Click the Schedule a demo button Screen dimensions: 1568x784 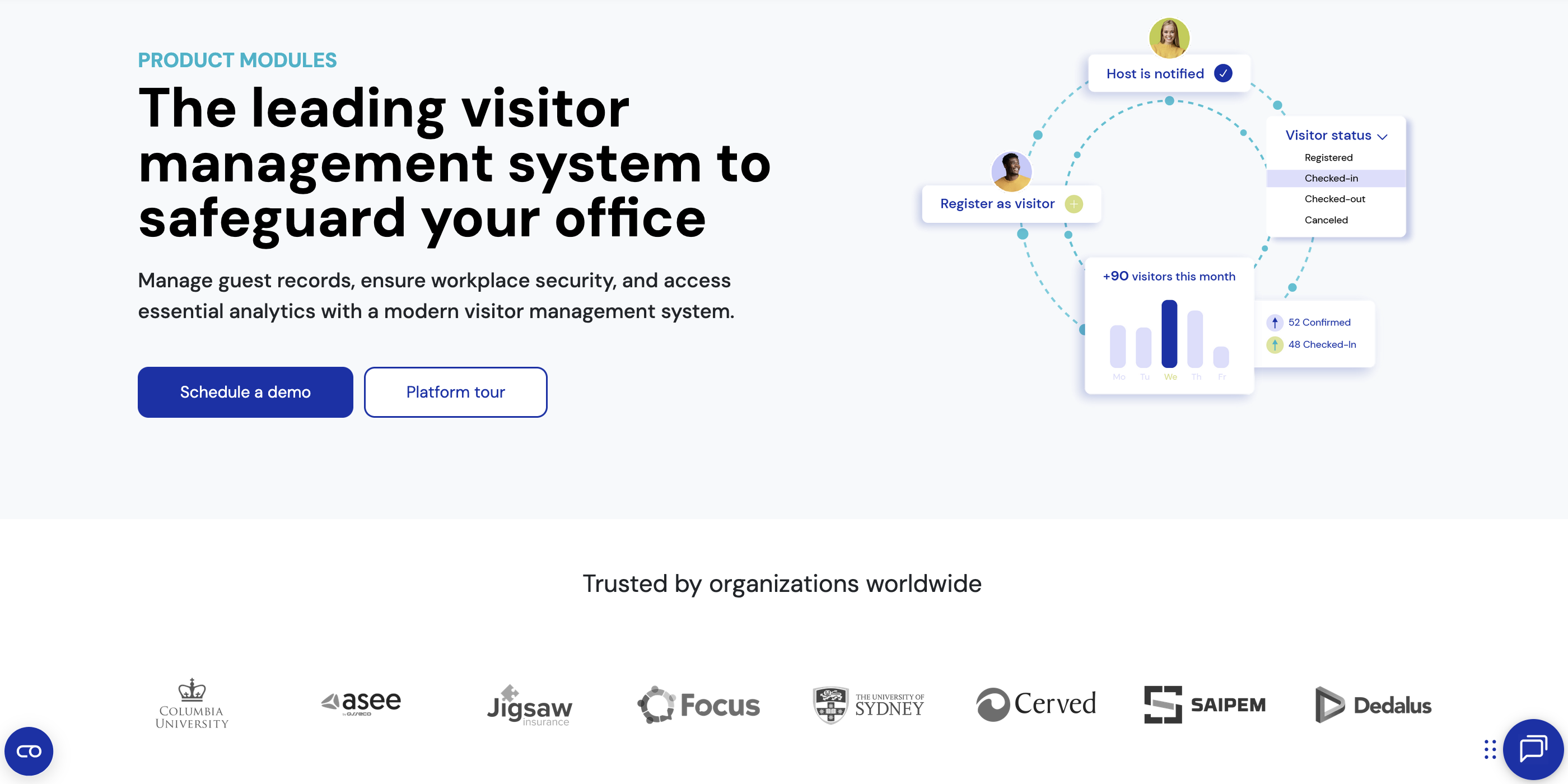(245, 392)
